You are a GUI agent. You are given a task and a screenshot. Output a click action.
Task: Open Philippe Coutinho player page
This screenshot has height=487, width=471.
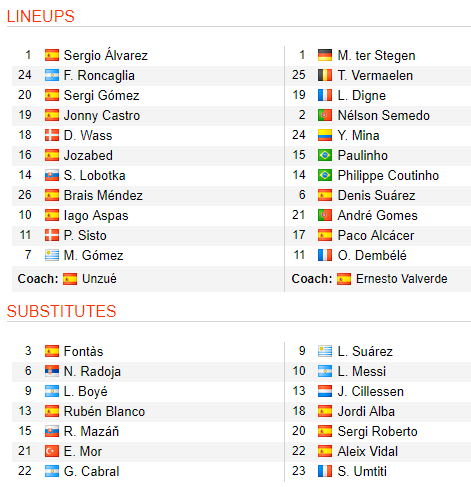click(x=388, y=176)
